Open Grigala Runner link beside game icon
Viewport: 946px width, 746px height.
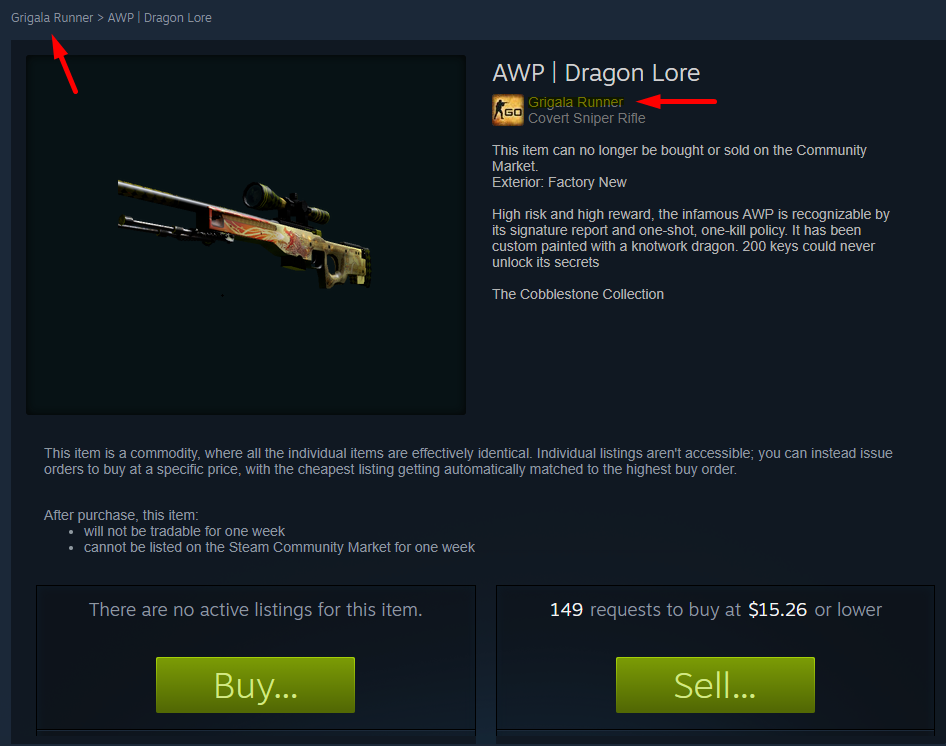coord(576,102)
